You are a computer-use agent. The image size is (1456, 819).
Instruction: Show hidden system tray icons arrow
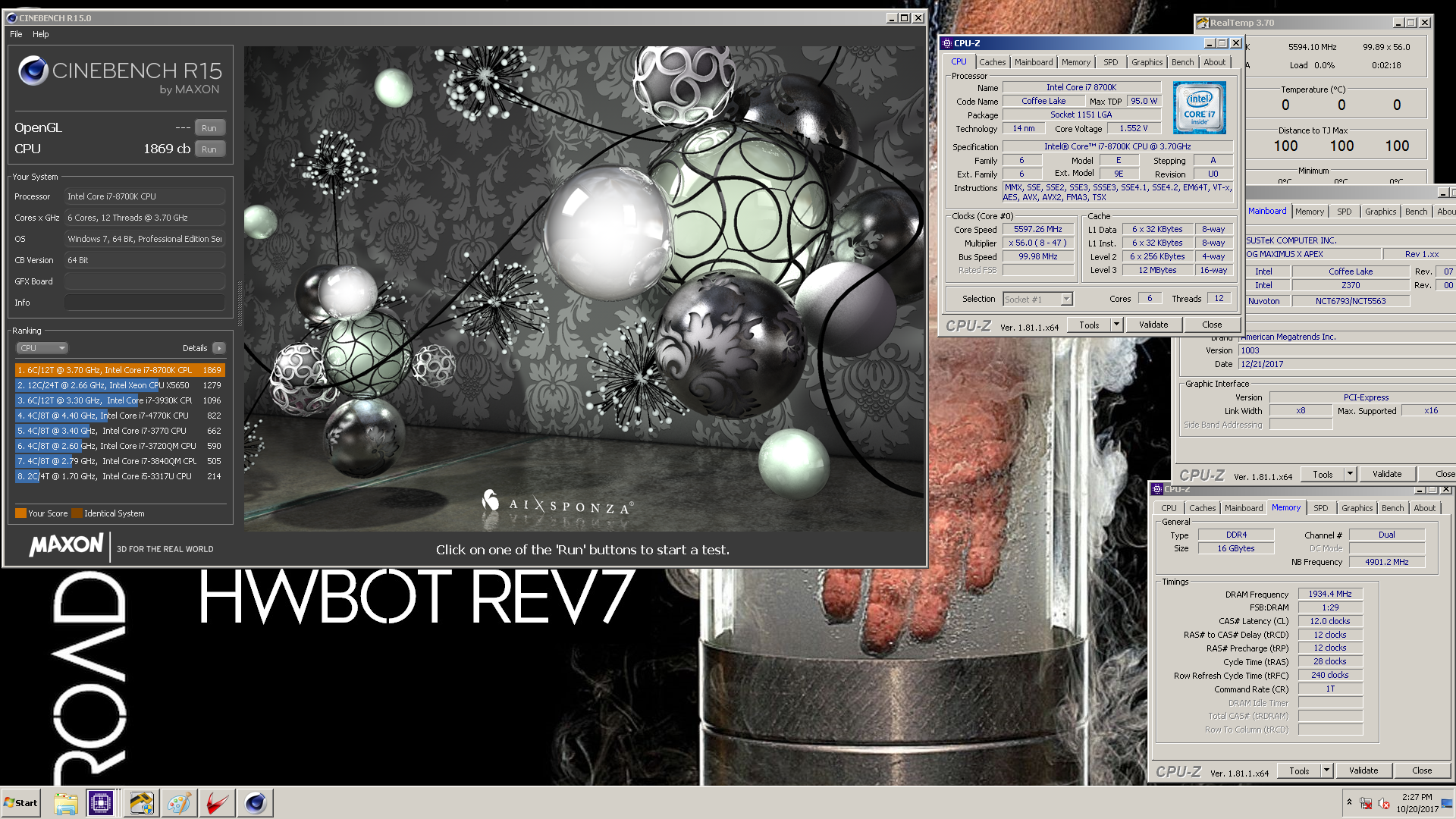(x=1348, y=802)
